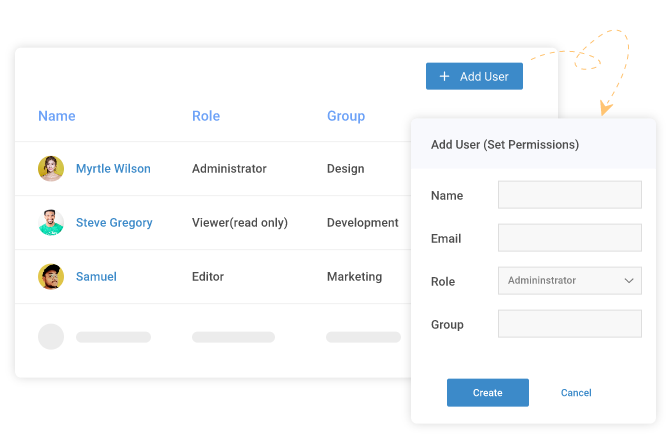Open Steve Gregory's name link

[114, 223]
